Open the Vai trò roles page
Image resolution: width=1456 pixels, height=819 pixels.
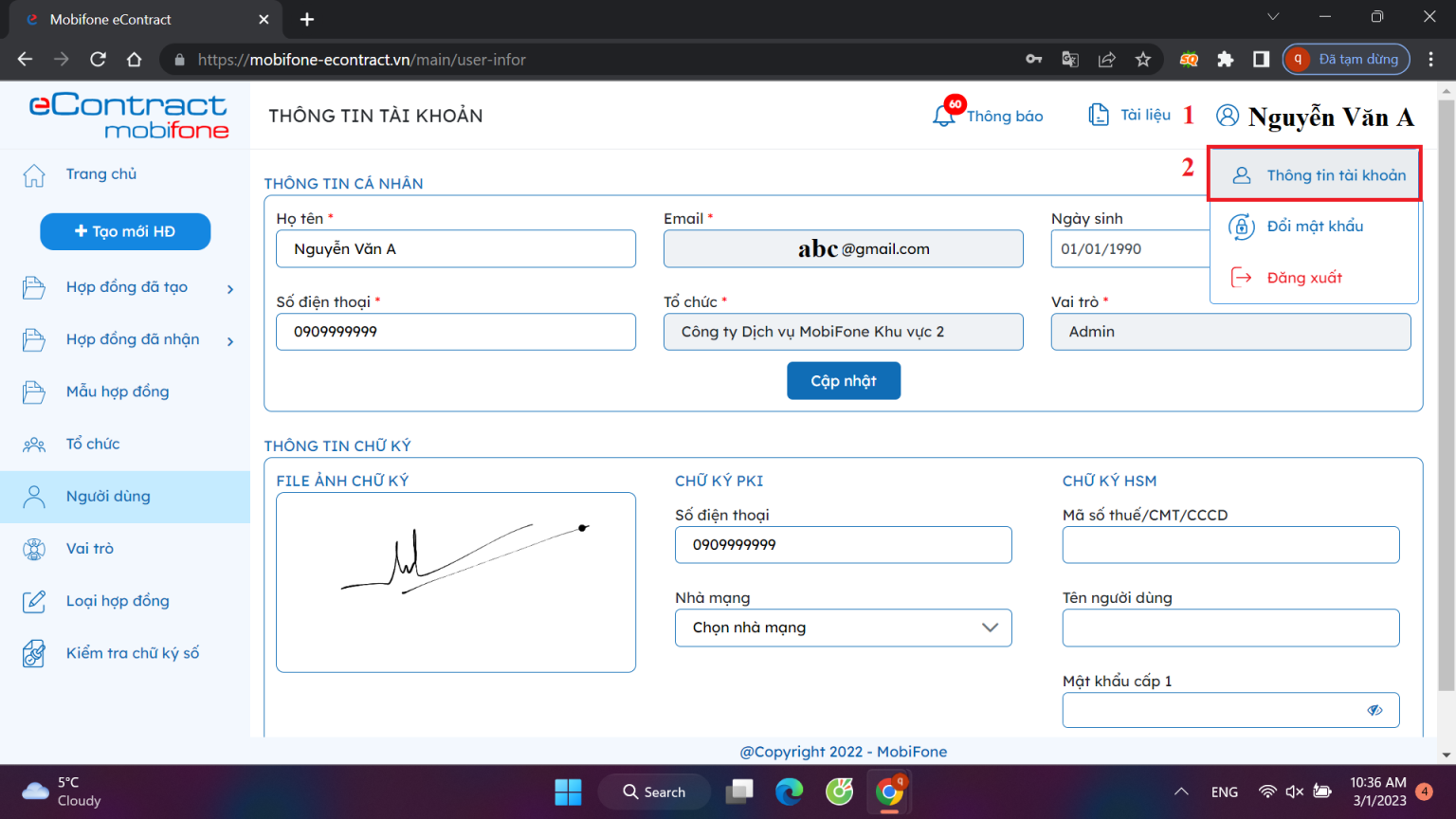(89, 549)
